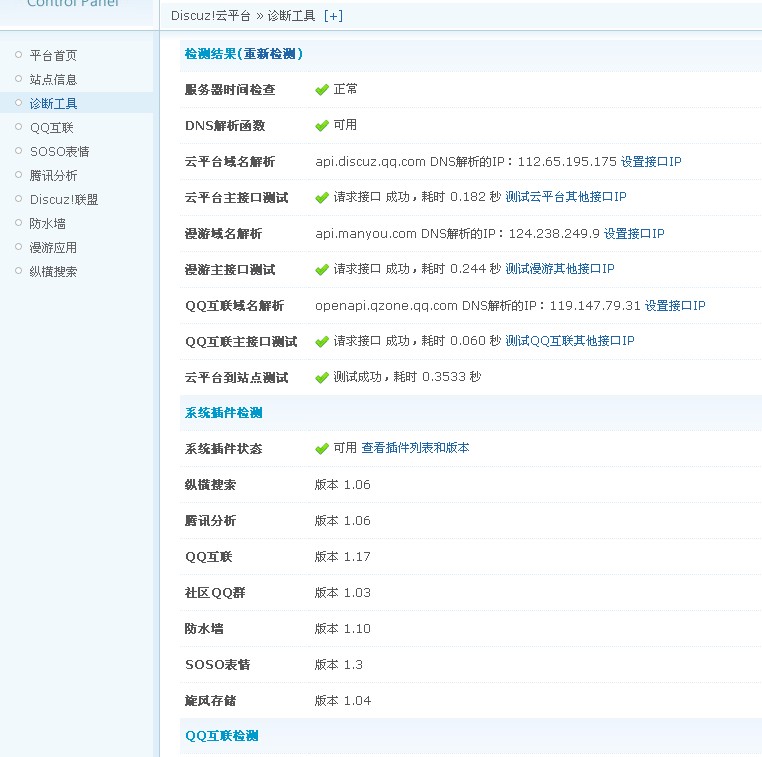Click 设置接口IP for api.manyou.com
This screenshot has height=757, width=762.
pos(634,234)
